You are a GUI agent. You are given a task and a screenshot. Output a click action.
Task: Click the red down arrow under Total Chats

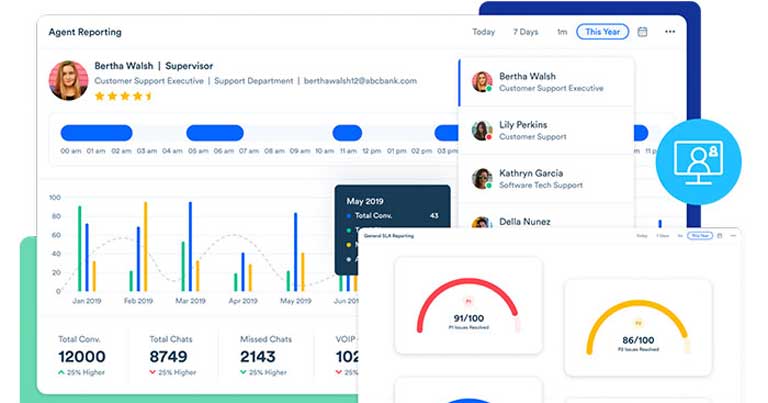[x=152, y=372]
